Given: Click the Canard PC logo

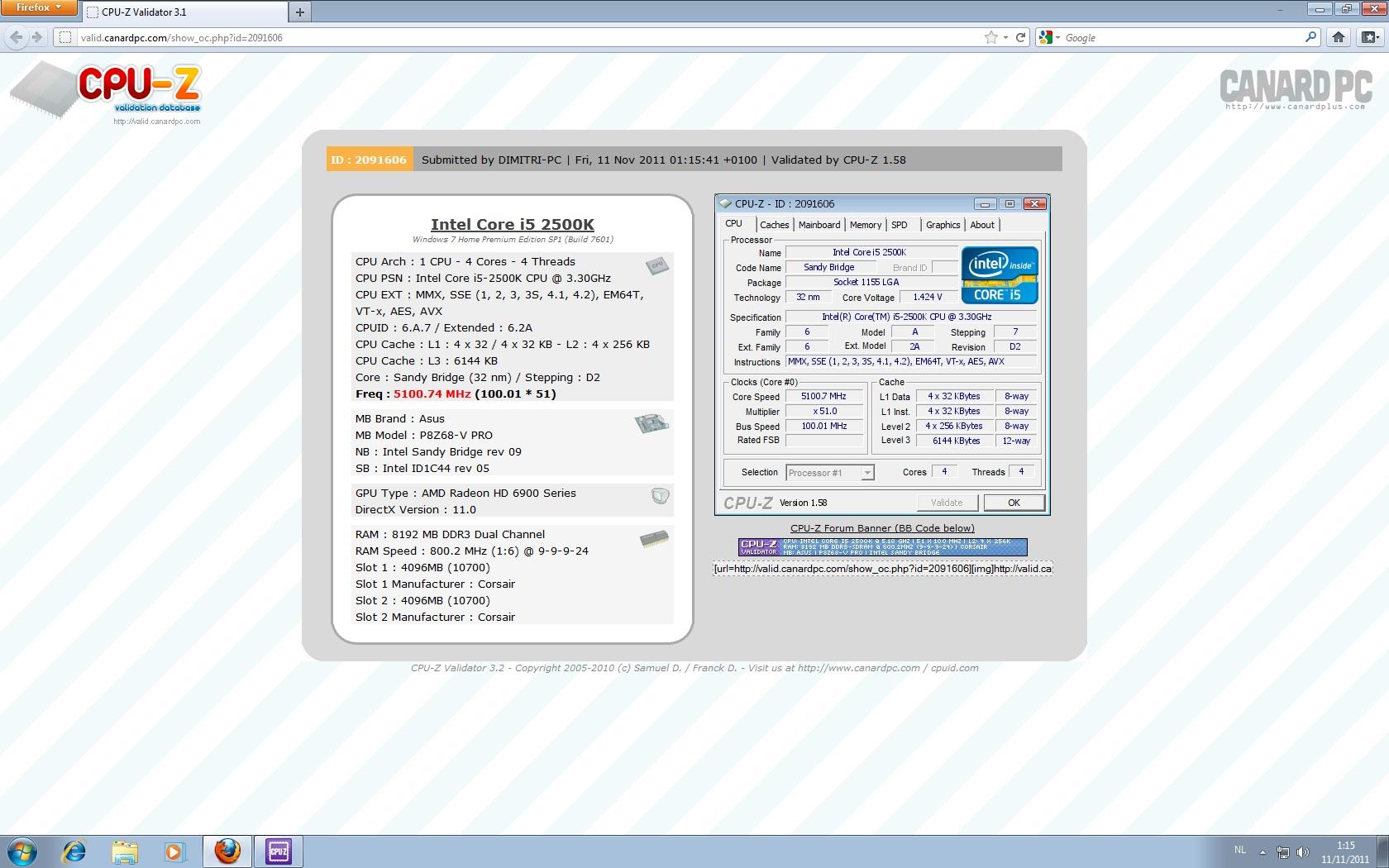Looking at the screenshot, I should (1296, 89).
